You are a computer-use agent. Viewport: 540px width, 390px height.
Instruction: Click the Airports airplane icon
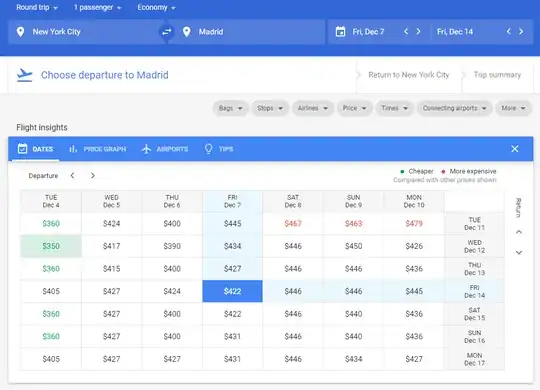tap(146, 149)
